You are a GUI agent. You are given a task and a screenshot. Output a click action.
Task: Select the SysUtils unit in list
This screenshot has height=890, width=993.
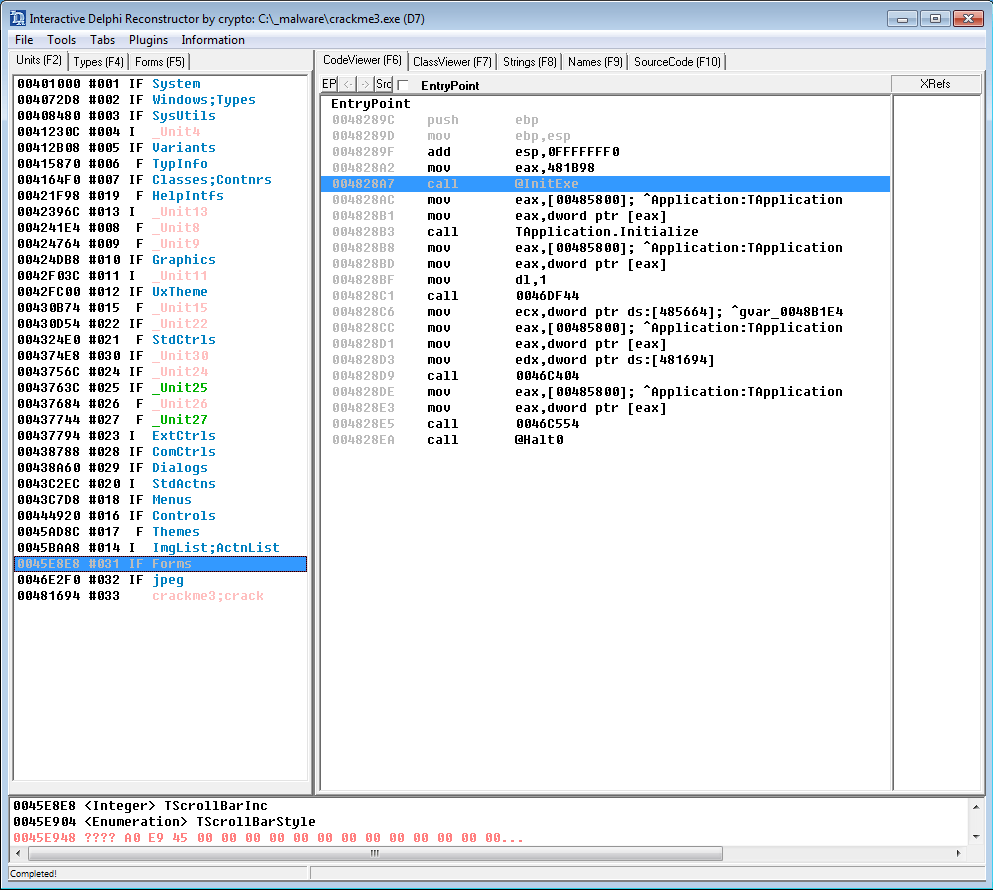tap(183, 116)
